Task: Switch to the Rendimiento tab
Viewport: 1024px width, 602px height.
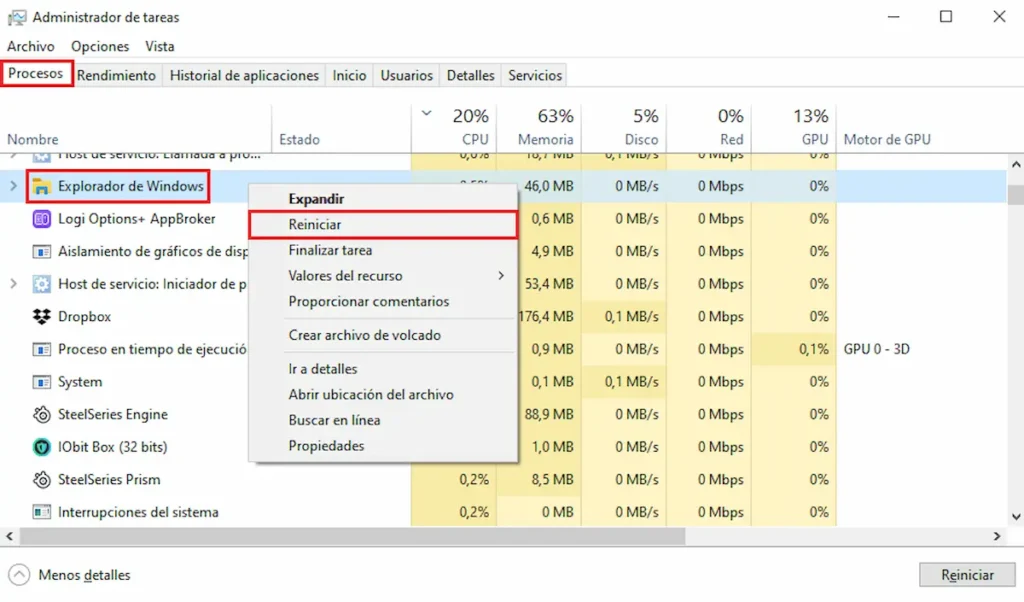Action: click(x=116, y=75)
